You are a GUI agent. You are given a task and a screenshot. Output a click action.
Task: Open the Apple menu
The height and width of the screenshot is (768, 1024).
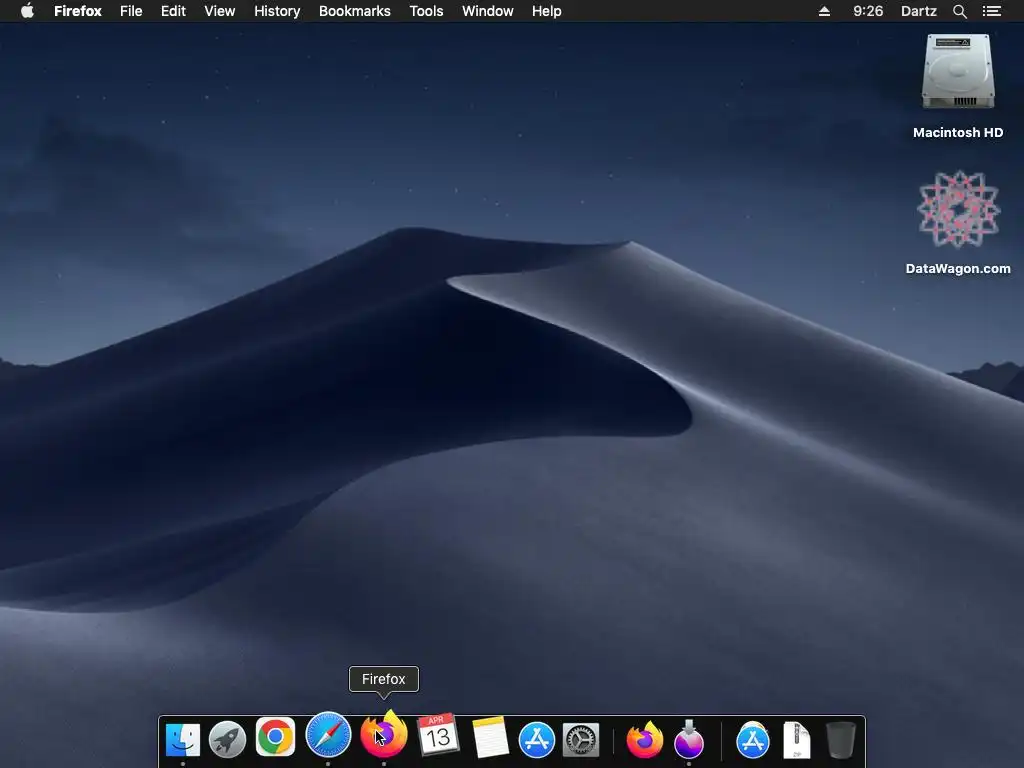click(27, 11)
